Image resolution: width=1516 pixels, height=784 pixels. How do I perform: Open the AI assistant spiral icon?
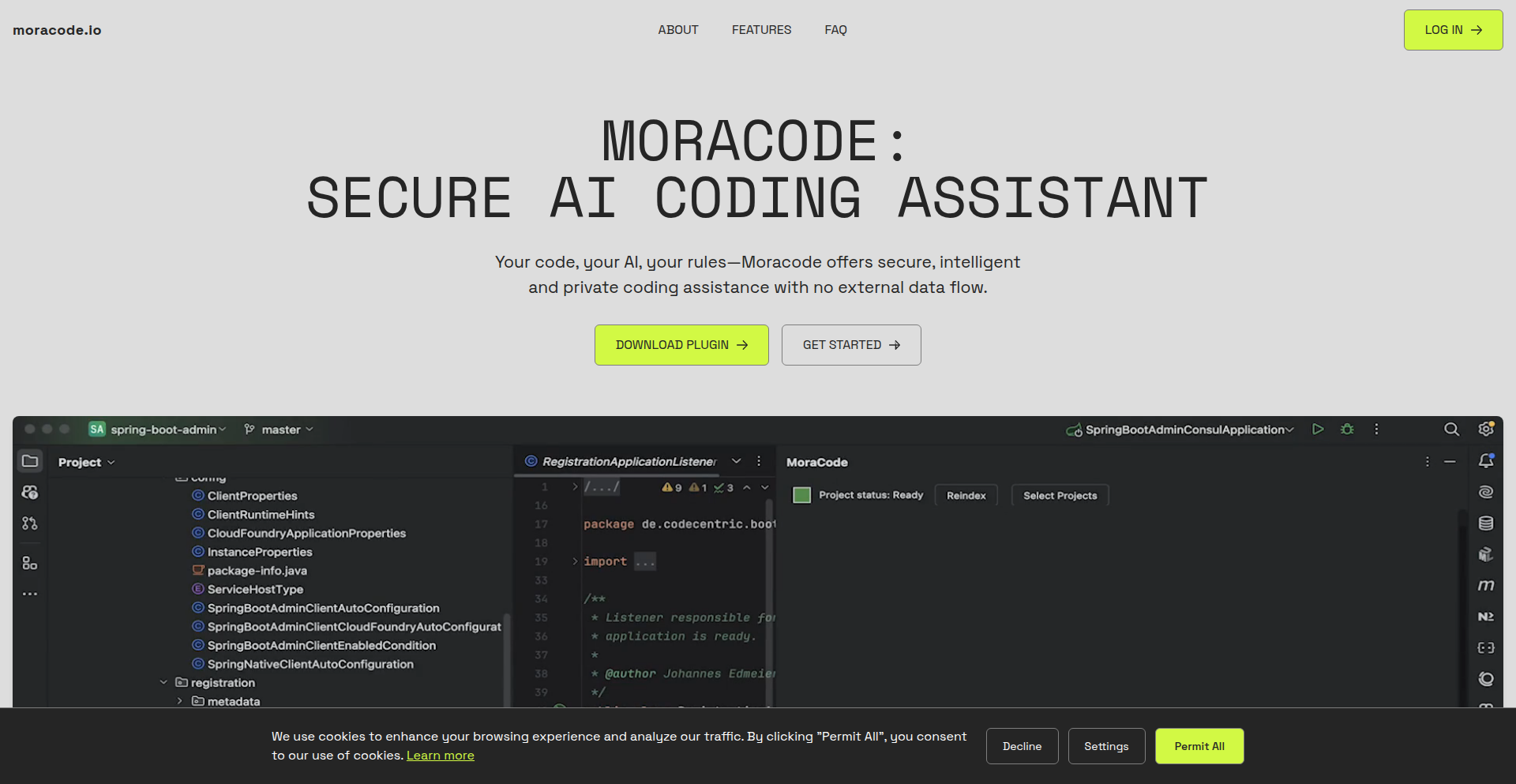point(1486,492)
